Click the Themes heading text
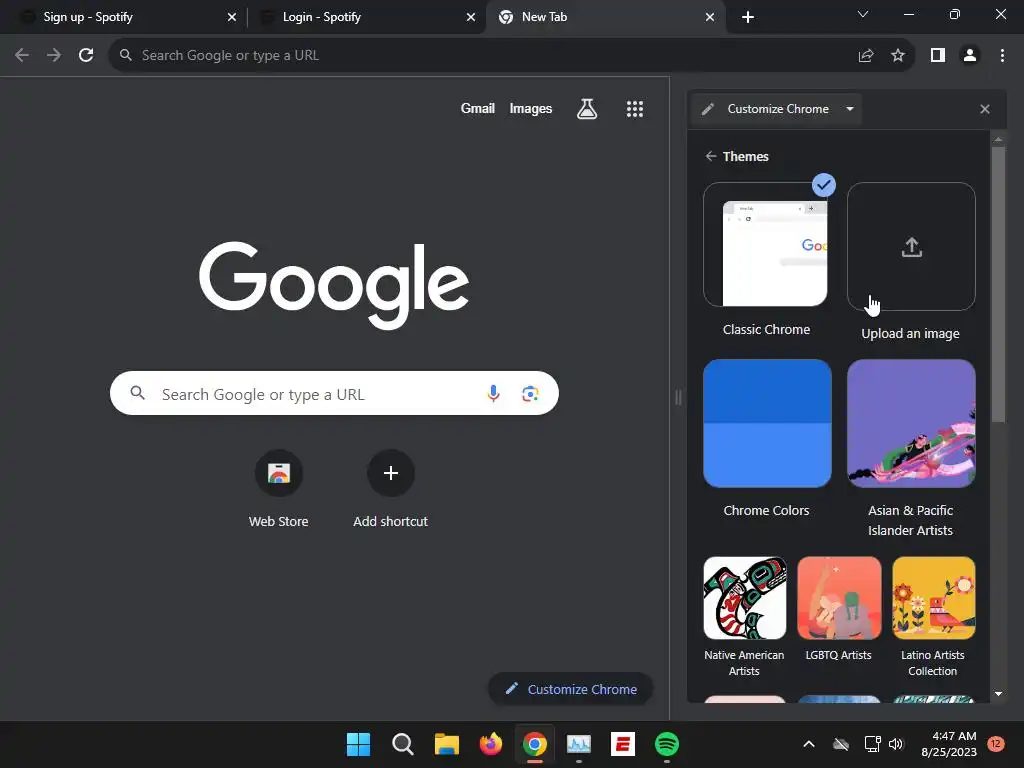 pyautogui.click(x=745, y=156)
